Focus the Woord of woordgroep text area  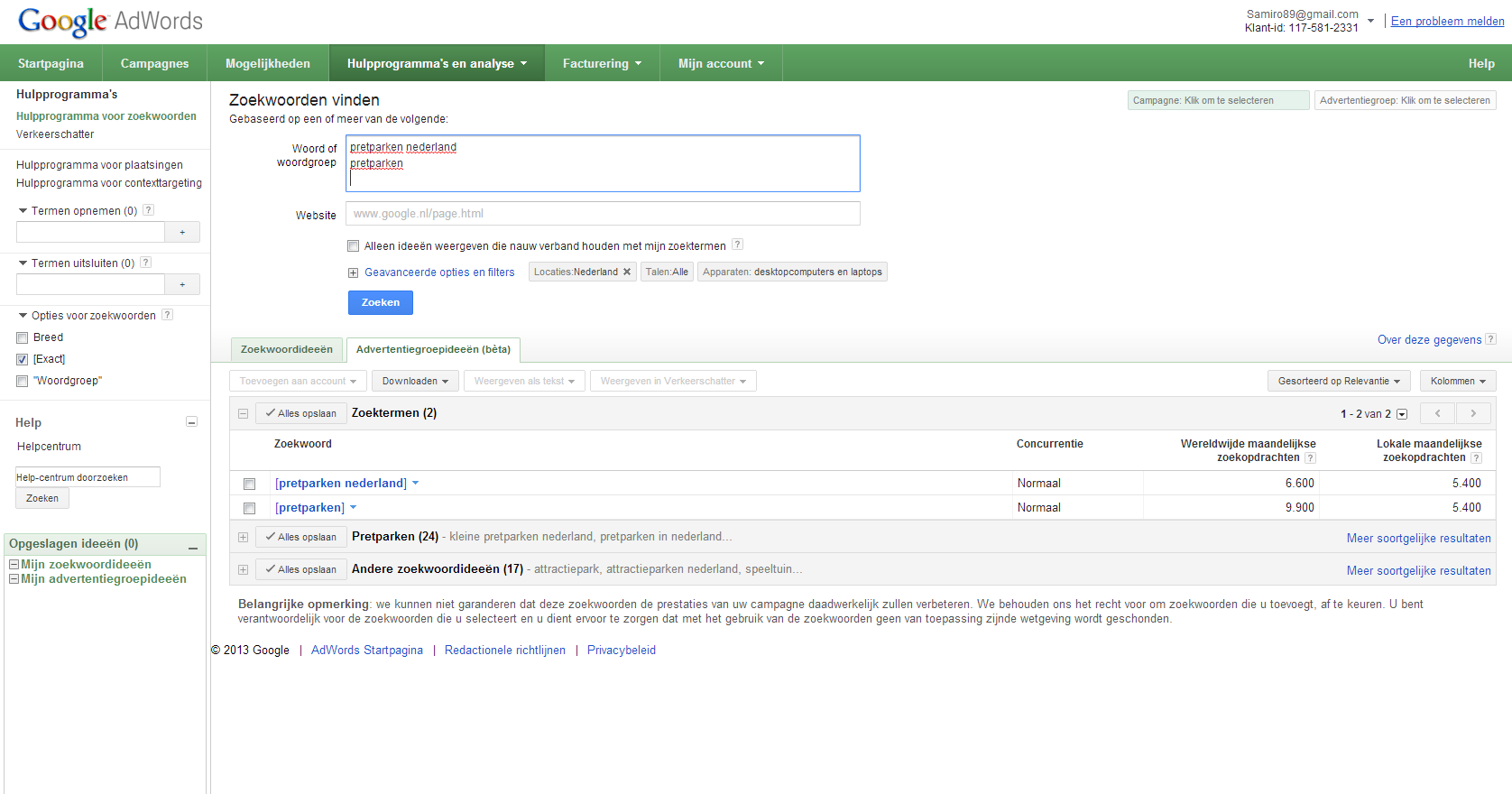click(603, 163)
